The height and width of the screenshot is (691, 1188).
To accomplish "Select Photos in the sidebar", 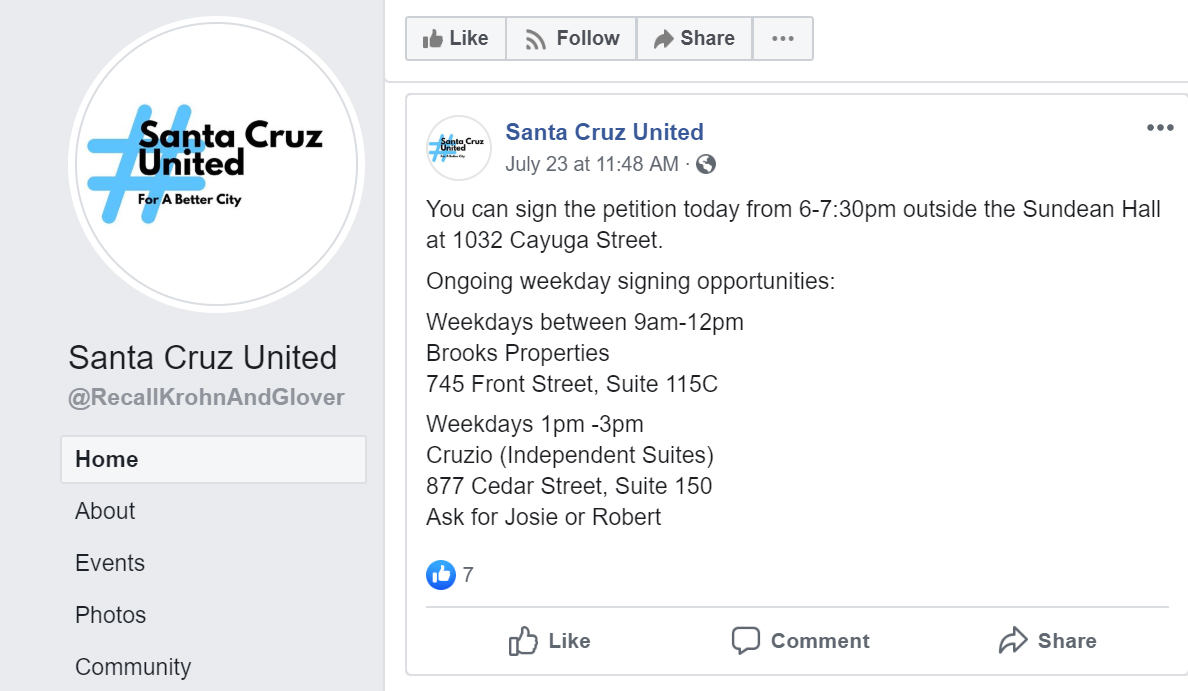I will [110, 615].
